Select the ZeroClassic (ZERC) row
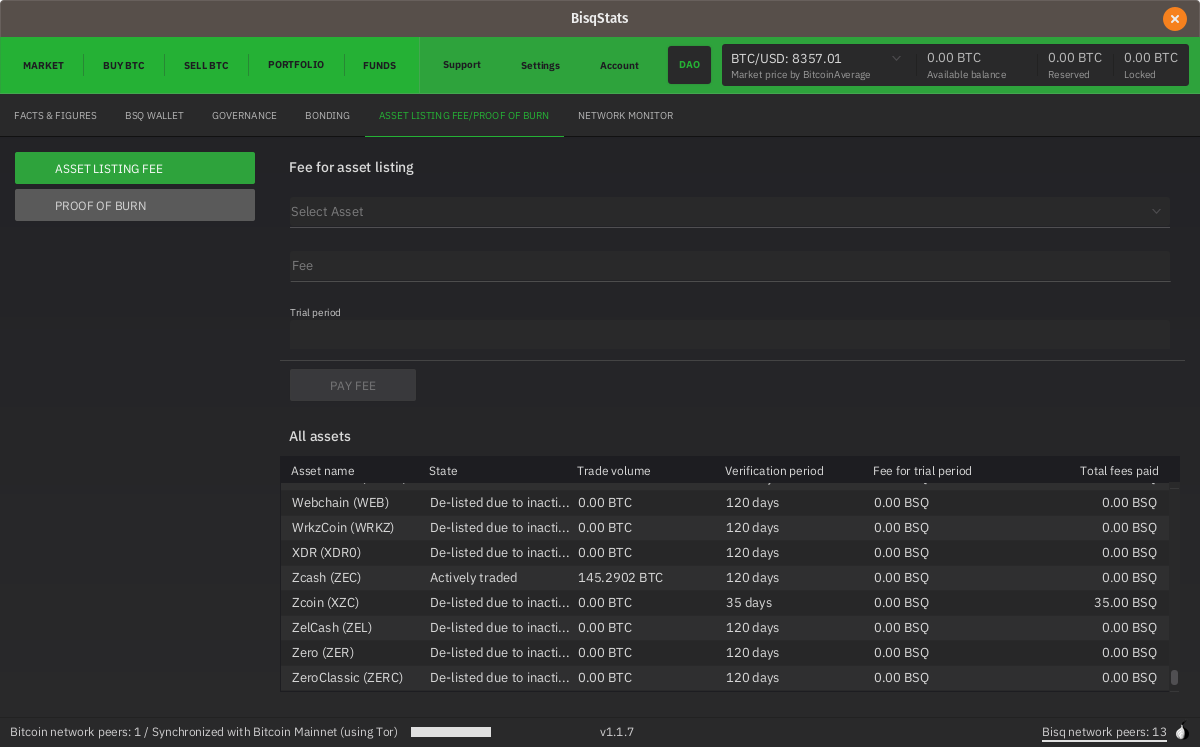 [725, 678]
